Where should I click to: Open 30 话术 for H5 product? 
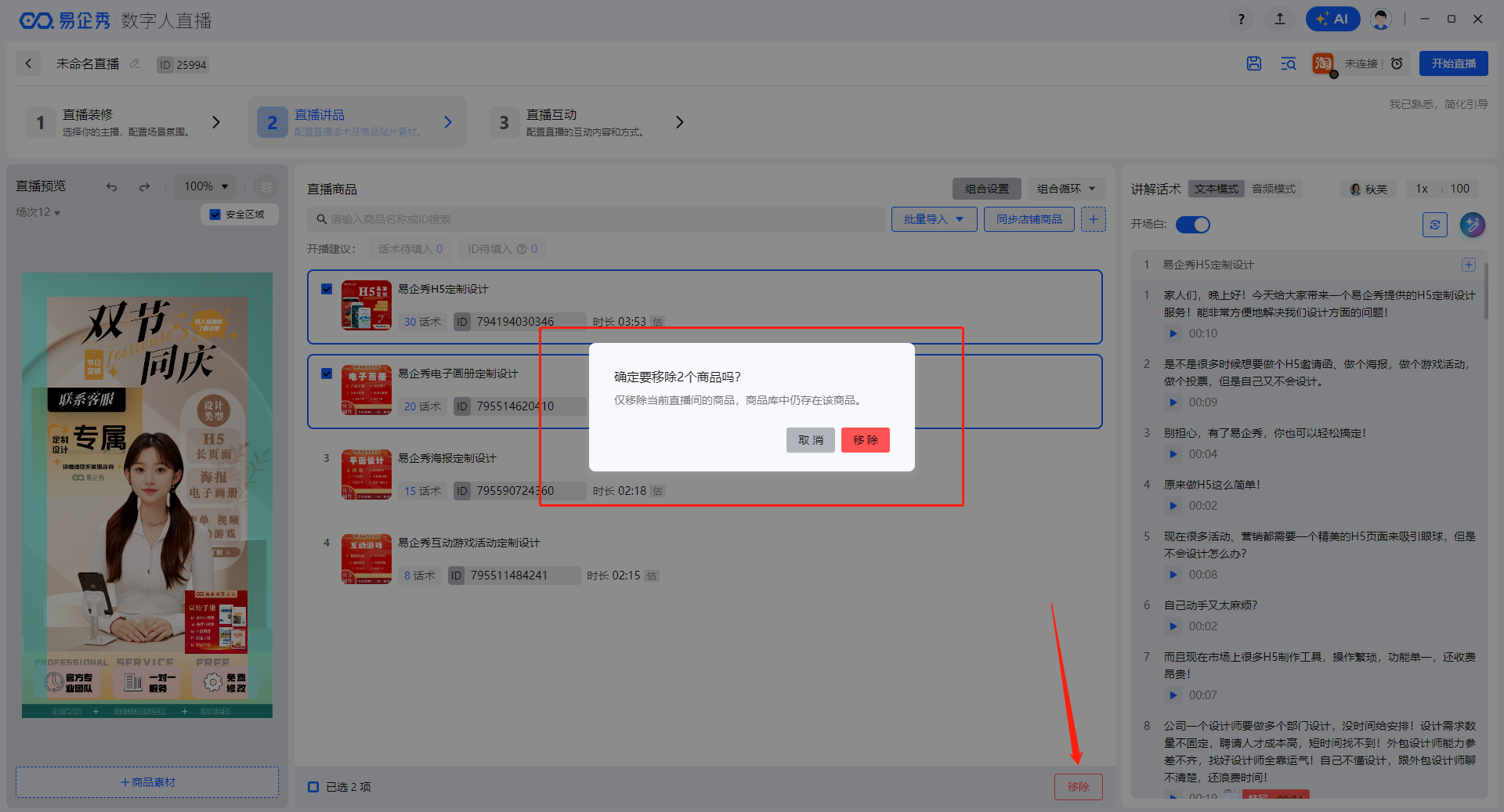[422, 322]
